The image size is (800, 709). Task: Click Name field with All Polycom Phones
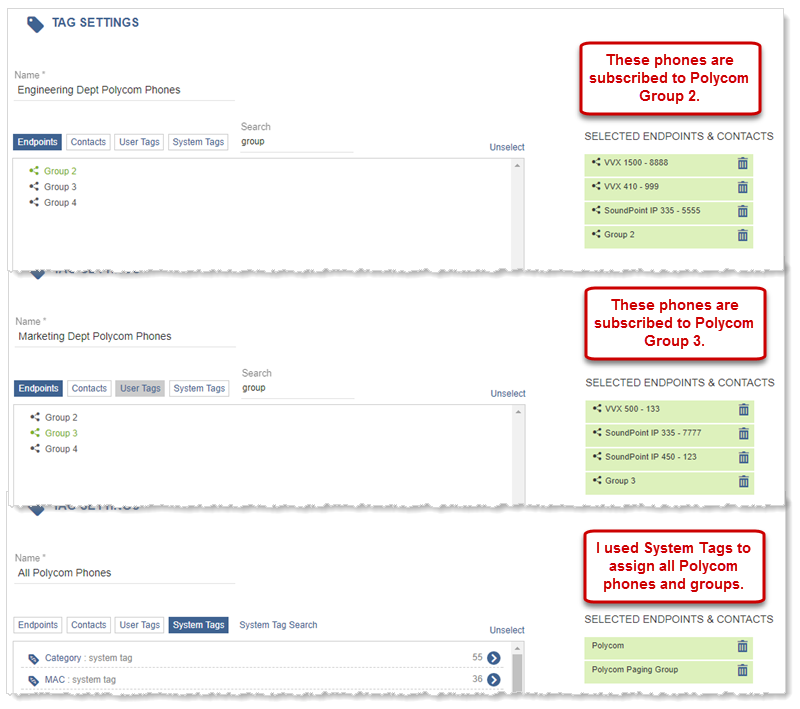[124, 573]
